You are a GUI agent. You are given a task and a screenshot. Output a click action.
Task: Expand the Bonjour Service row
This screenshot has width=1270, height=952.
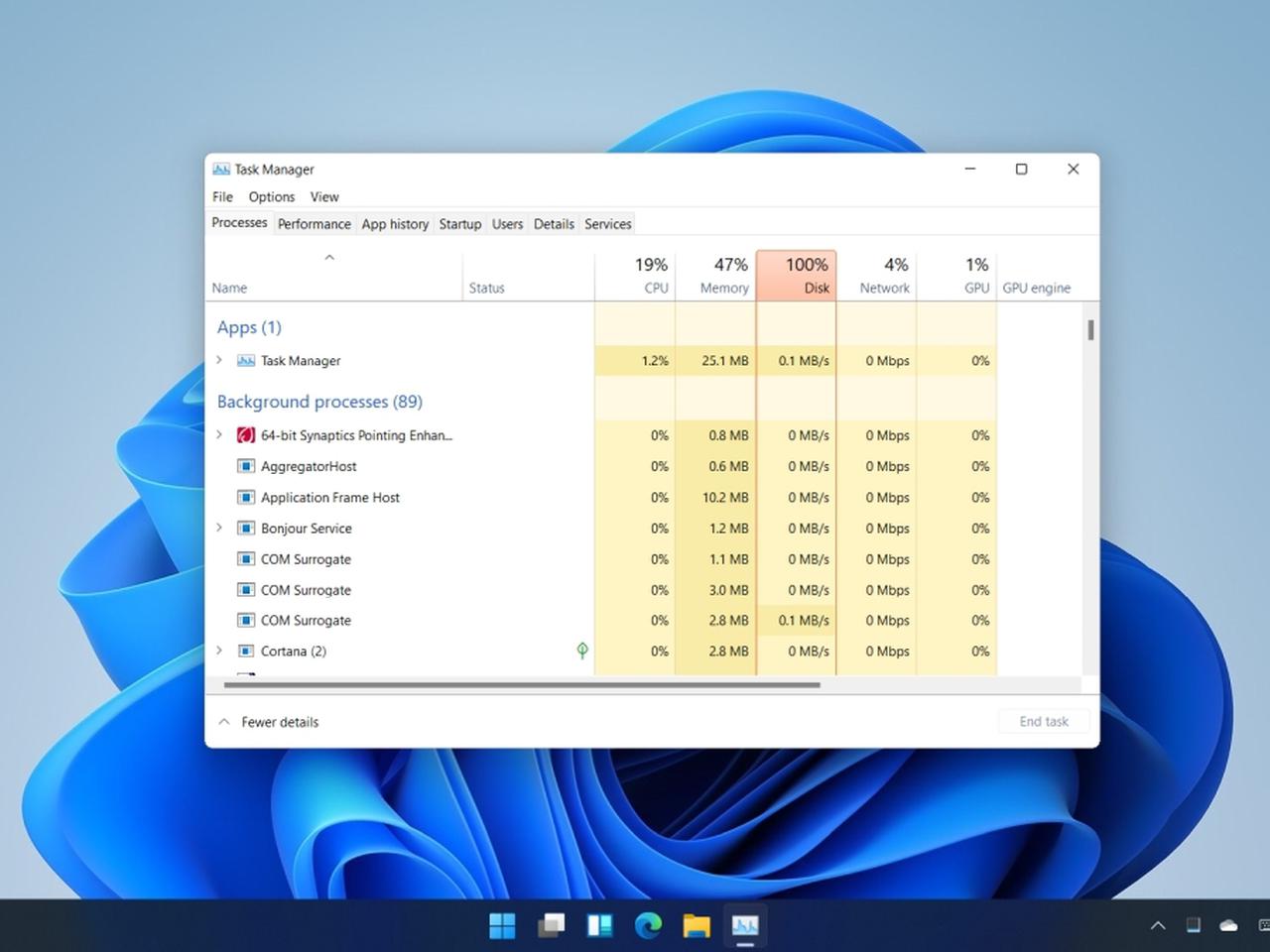[x=219, y=528]
